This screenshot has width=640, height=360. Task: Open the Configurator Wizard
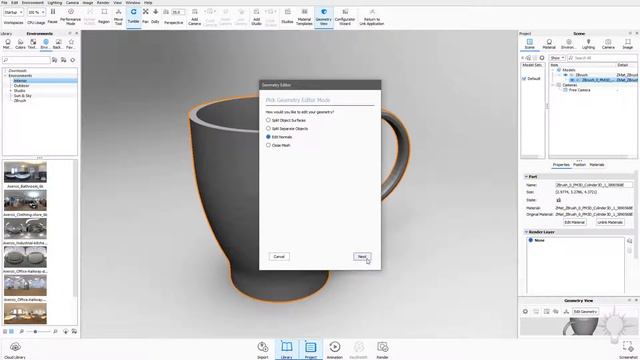(345, 17)
